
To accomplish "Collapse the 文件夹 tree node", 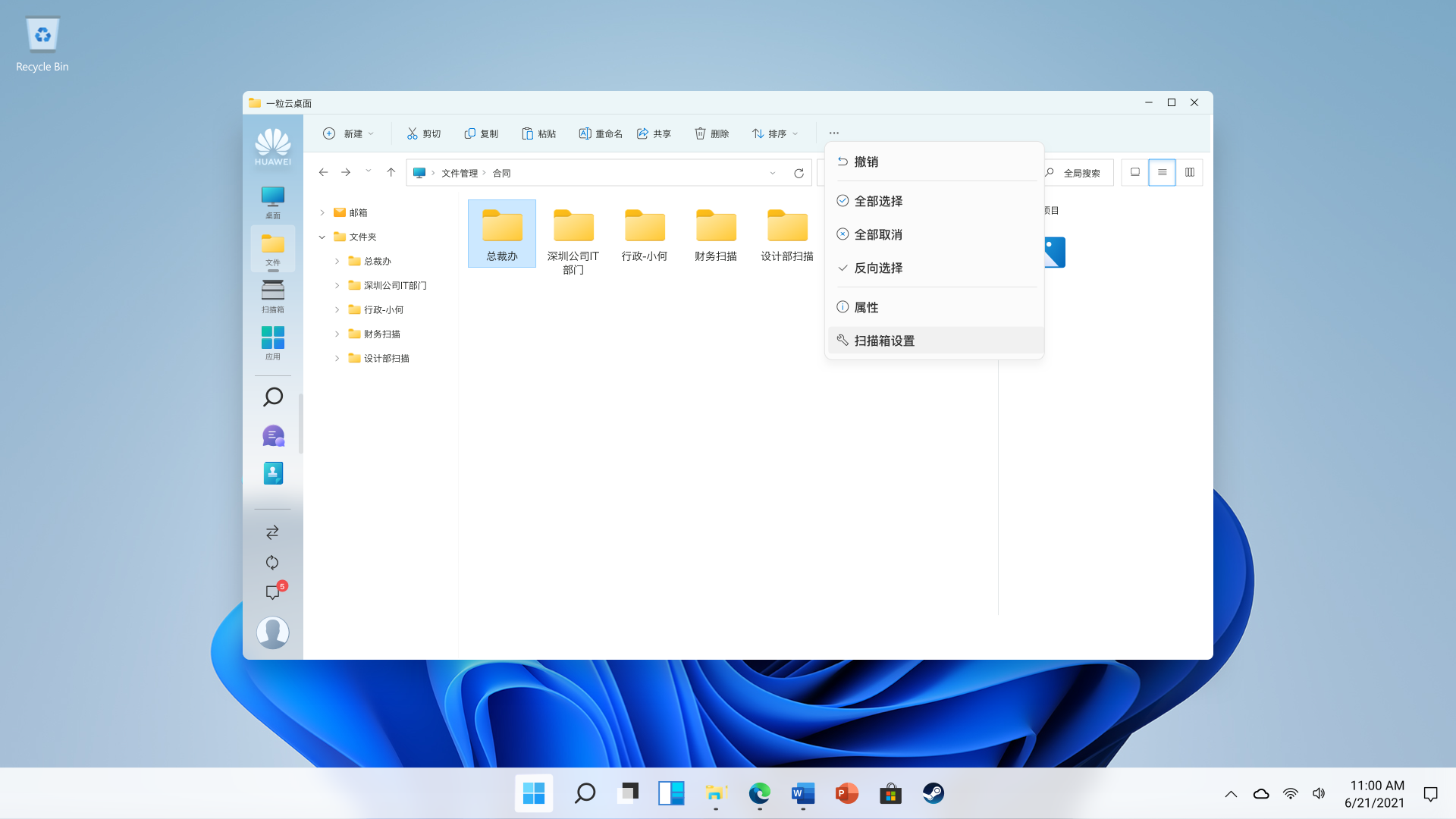I will pos(322,237).
